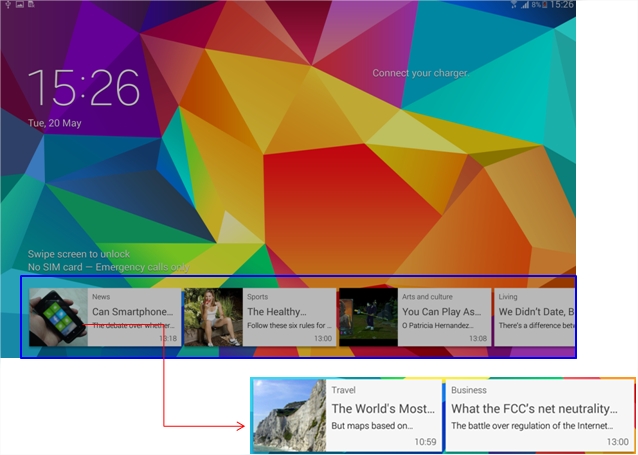The image size is (638, 455).
Task: Tap the 10:59 timestamp on Travel card
Action: click(426, 442)
